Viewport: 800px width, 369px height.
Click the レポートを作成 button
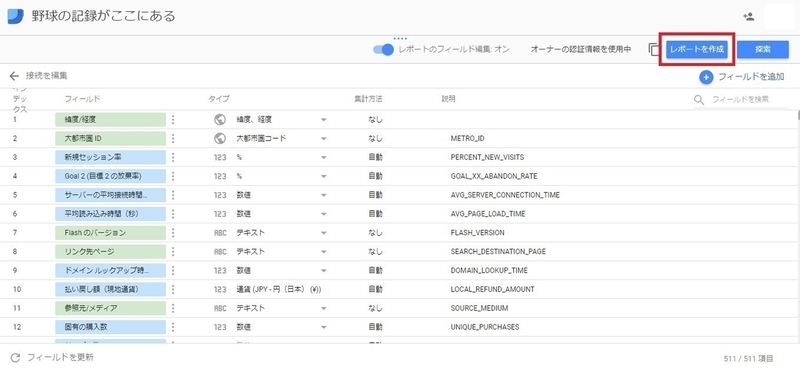pos(697,50)
